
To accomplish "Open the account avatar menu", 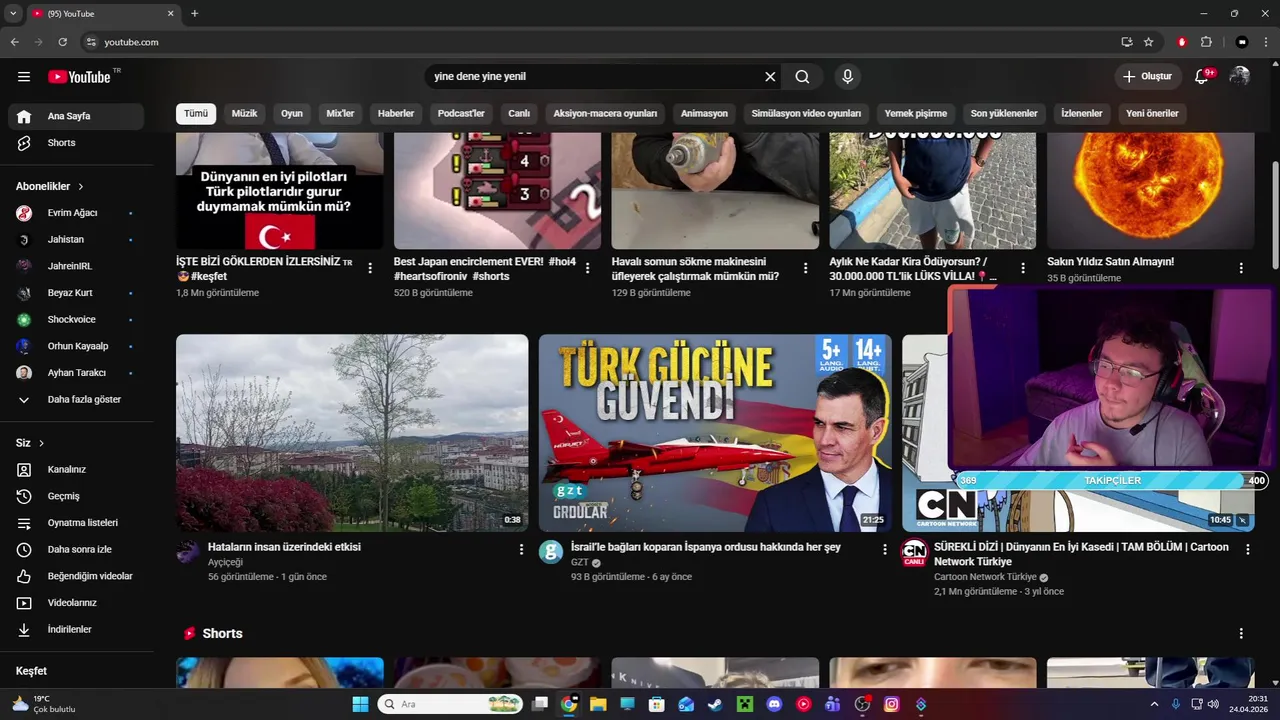I will pyautogui.click(x=1240, y=77).
